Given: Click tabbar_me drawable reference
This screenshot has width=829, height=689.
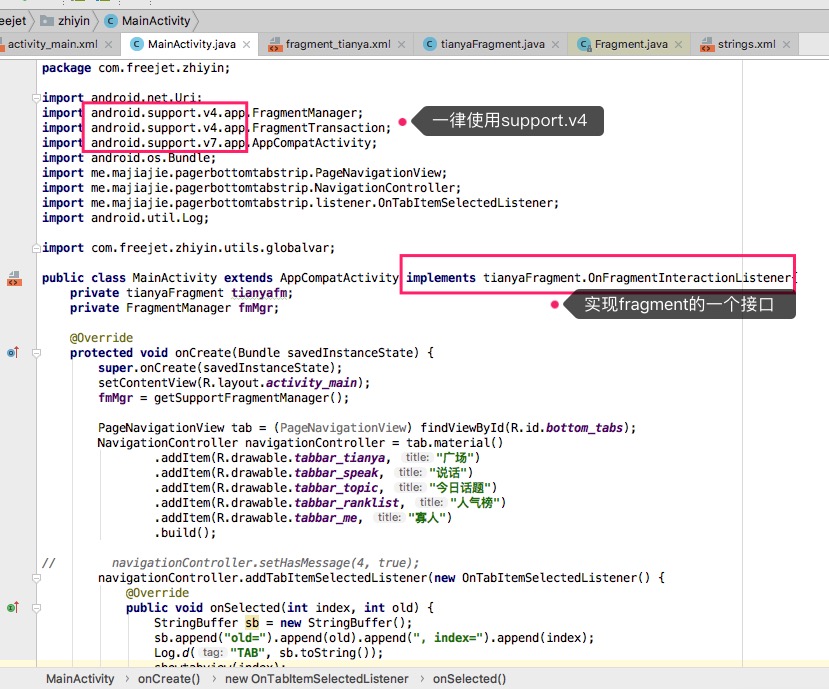Looking at the screenshot, I should point(326,518).
